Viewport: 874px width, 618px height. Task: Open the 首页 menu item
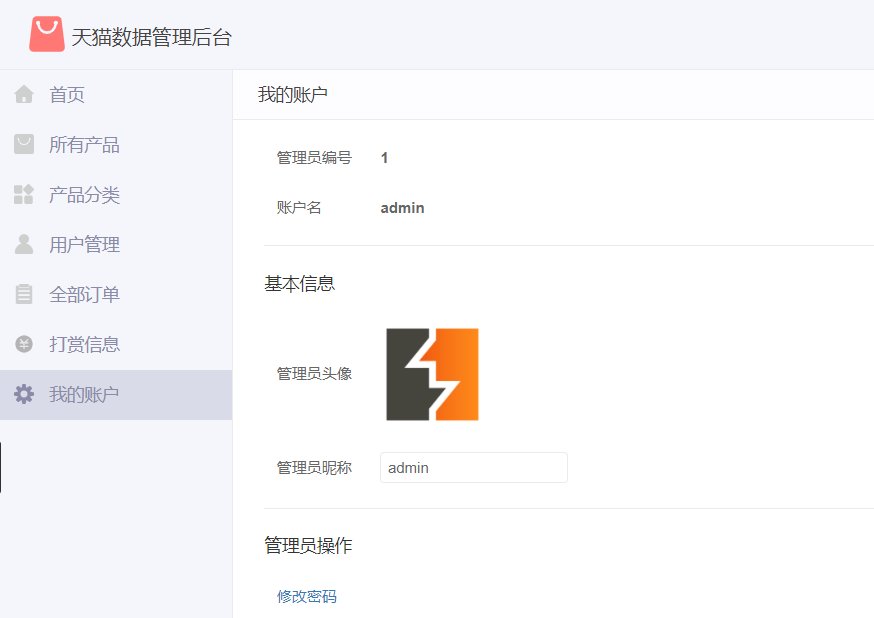point(116,95)
